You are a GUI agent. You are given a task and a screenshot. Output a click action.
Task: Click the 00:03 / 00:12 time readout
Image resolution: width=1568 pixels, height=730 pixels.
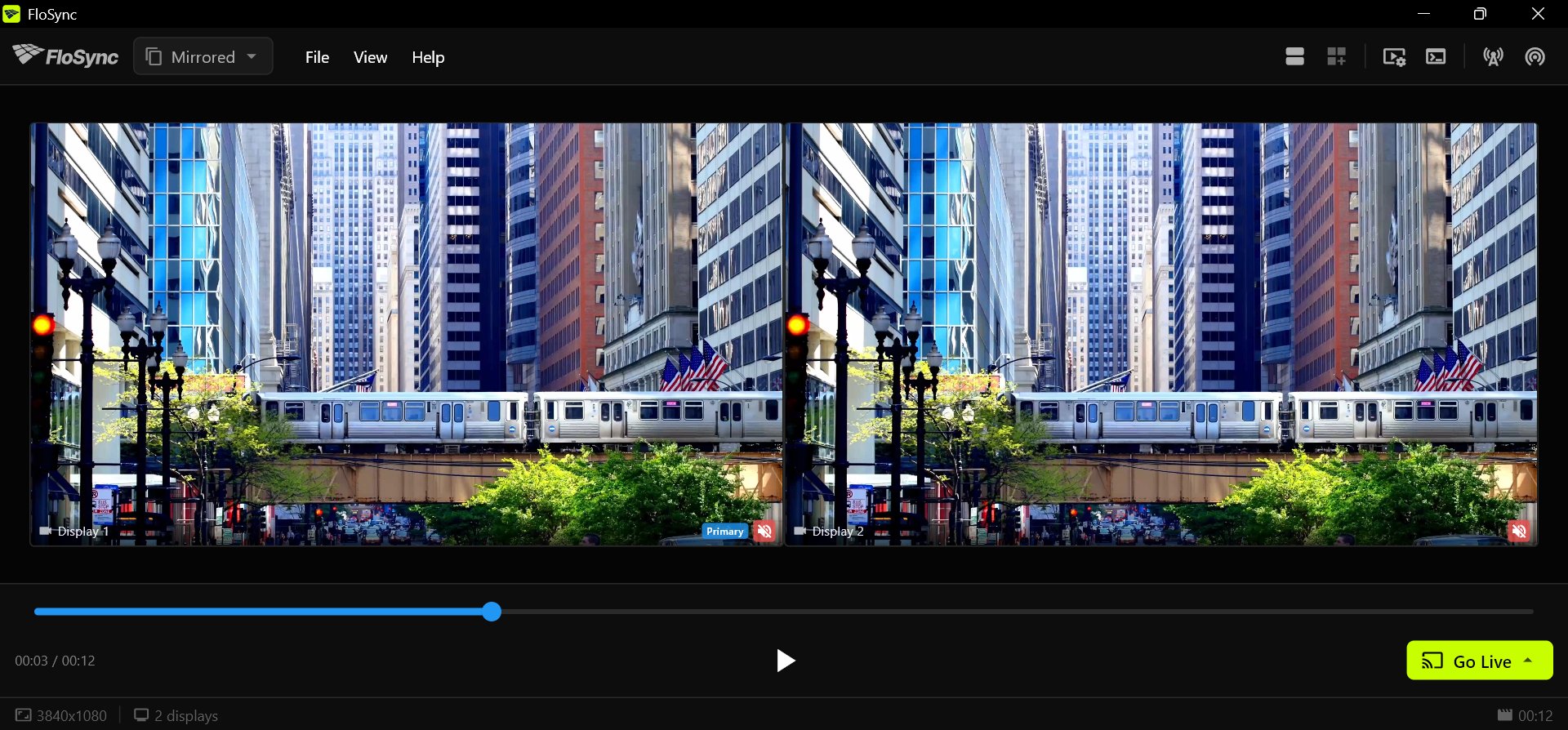tap(55, 661)
